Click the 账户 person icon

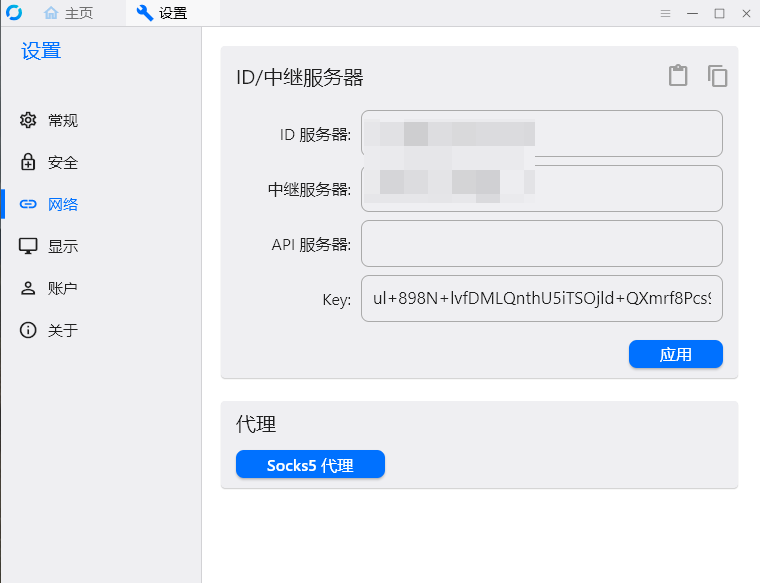click(x=28, y=288)
